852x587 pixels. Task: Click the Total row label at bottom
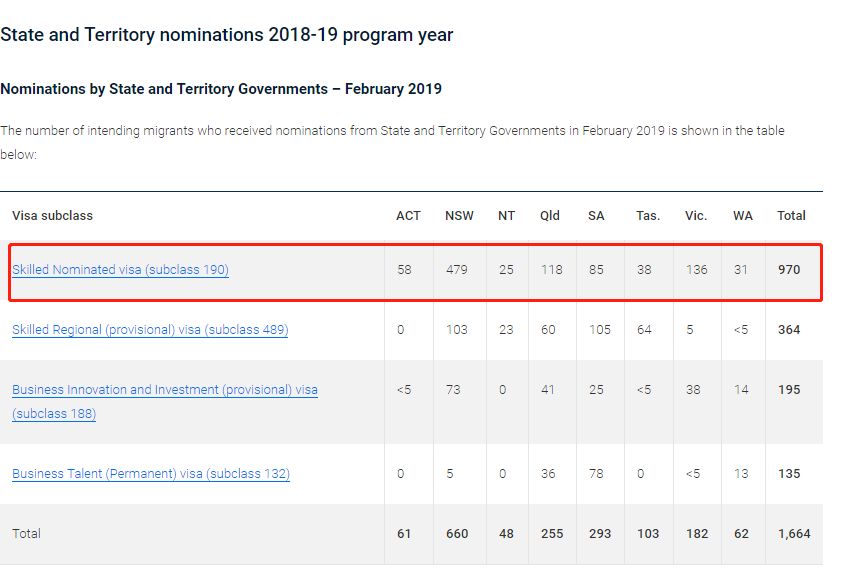(x=26, y=534)
